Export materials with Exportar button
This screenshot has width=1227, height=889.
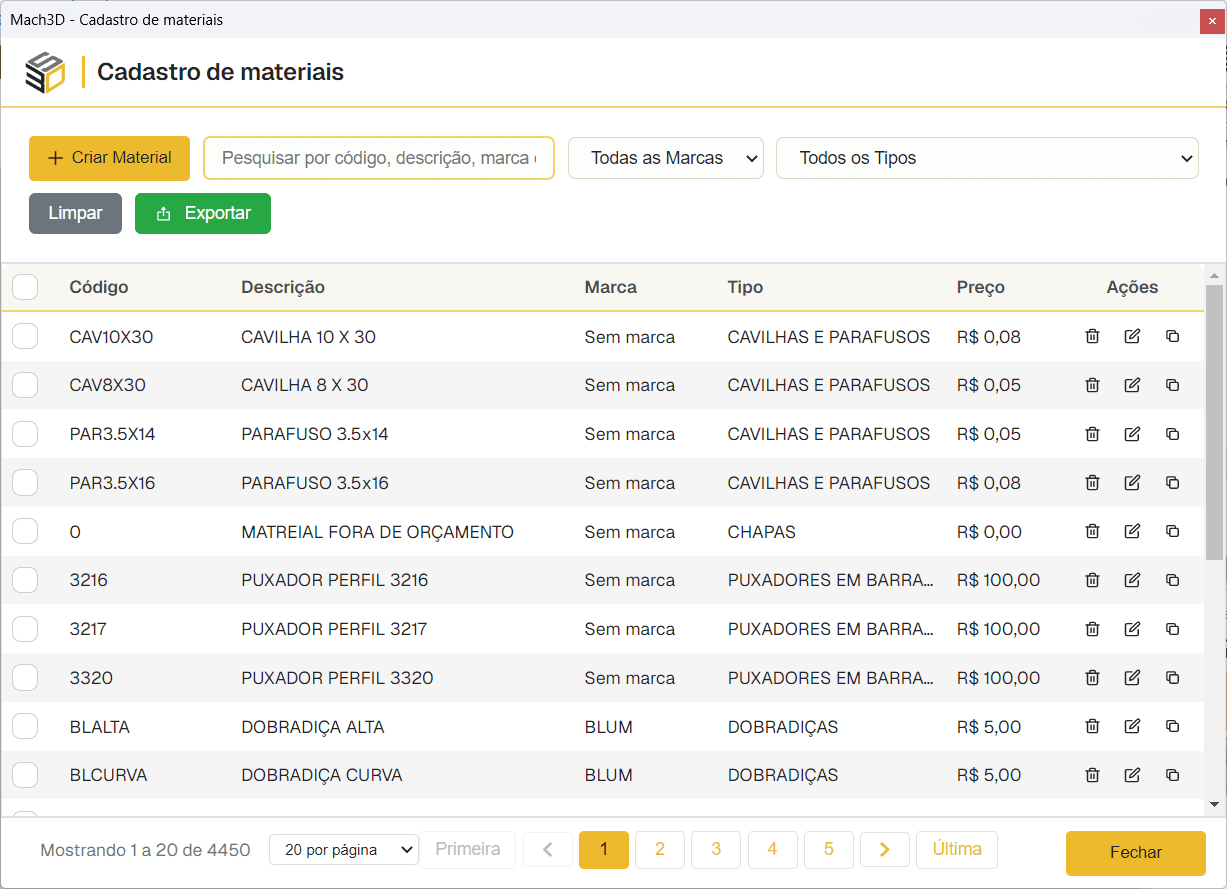point(203,213)
